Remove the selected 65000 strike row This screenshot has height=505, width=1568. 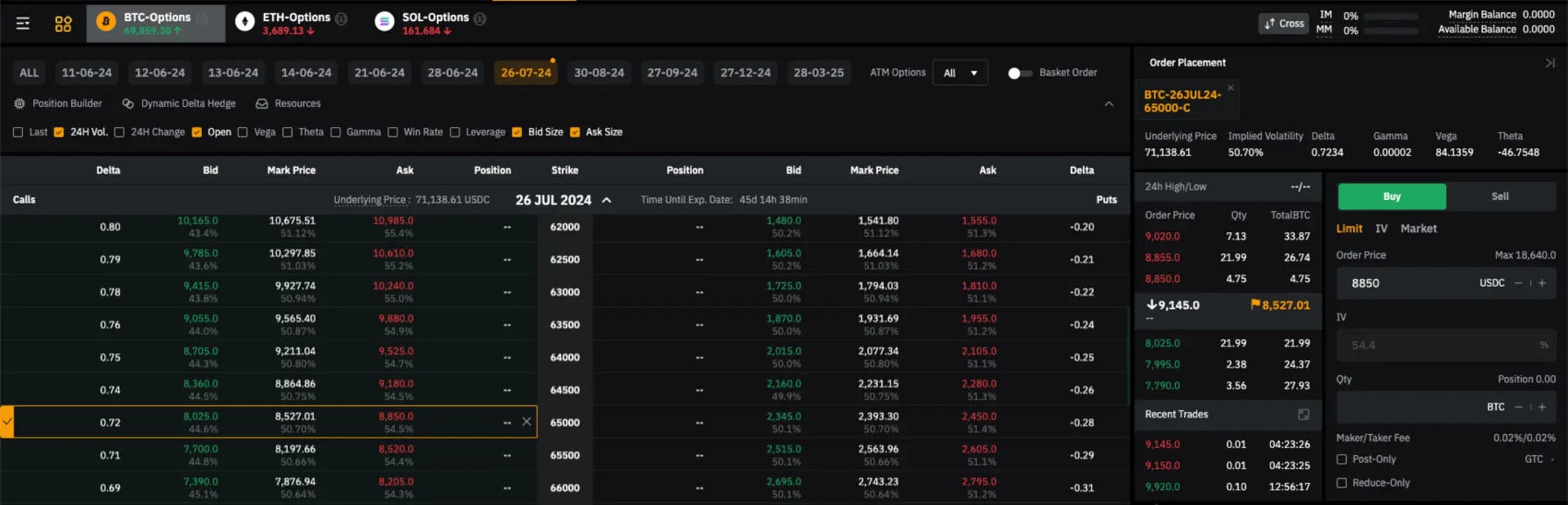[x=526, y=422]
